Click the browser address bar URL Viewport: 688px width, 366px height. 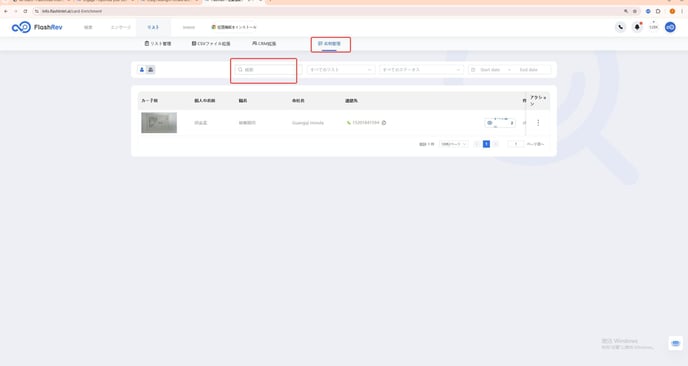tap(72, 11)
